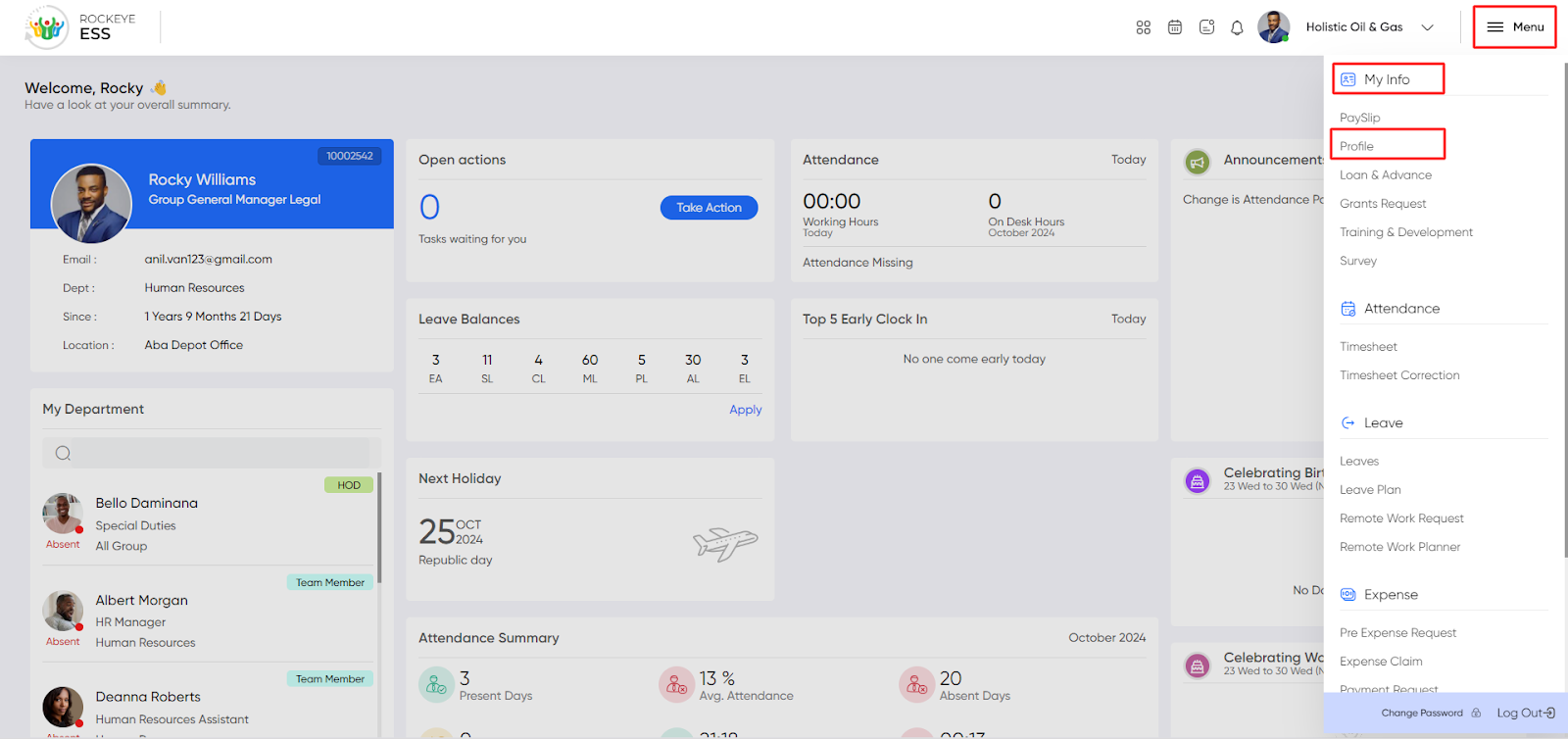This screenshot has height=739, width=1568.
Task: Click Bello Daminana's avatar photo
Action: (63, 514)
